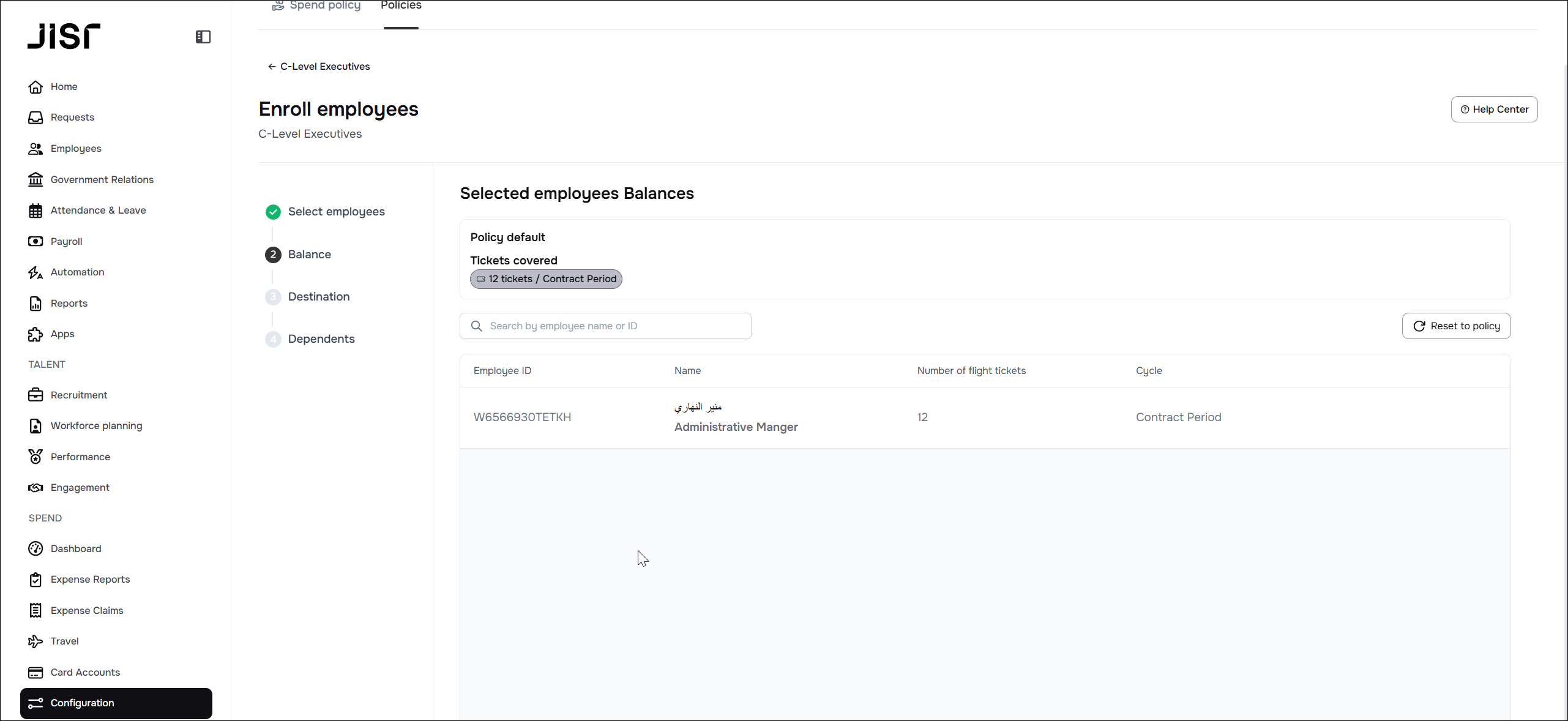Click the Payroll money icon

(35, 241)
